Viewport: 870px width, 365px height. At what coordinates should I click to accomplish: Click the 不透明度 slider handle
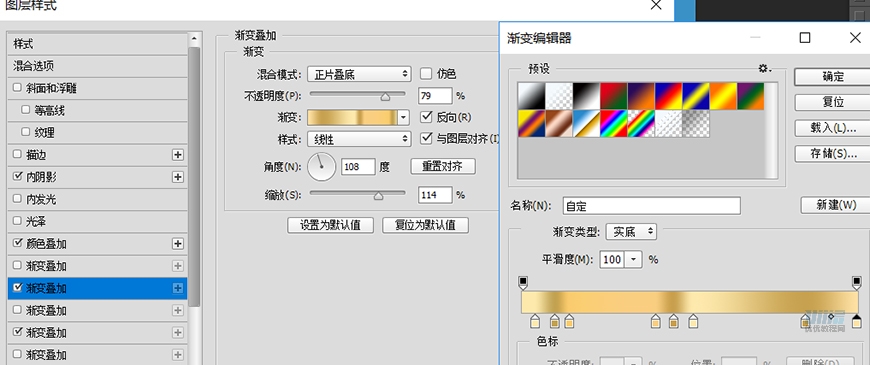385,97
